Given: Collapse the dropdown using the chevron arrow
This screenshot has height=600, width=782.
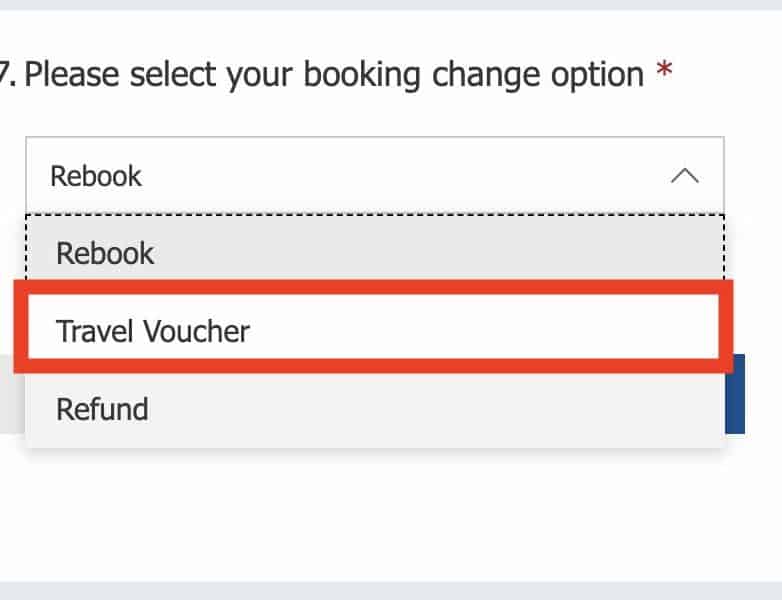Looking at the screenshot, I should point(684,176).
